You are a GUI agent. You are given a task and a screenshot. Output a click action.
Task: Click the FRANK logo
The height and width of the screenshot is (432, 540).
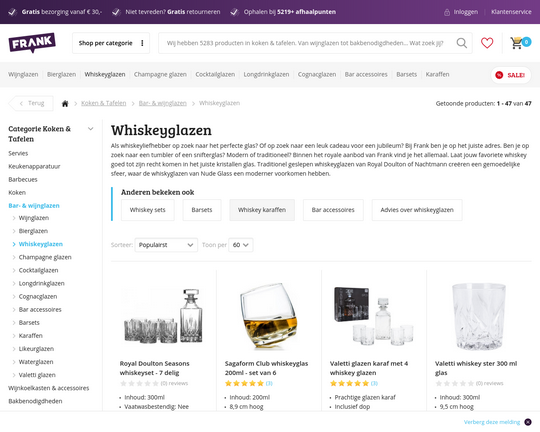tap(32, 42)
